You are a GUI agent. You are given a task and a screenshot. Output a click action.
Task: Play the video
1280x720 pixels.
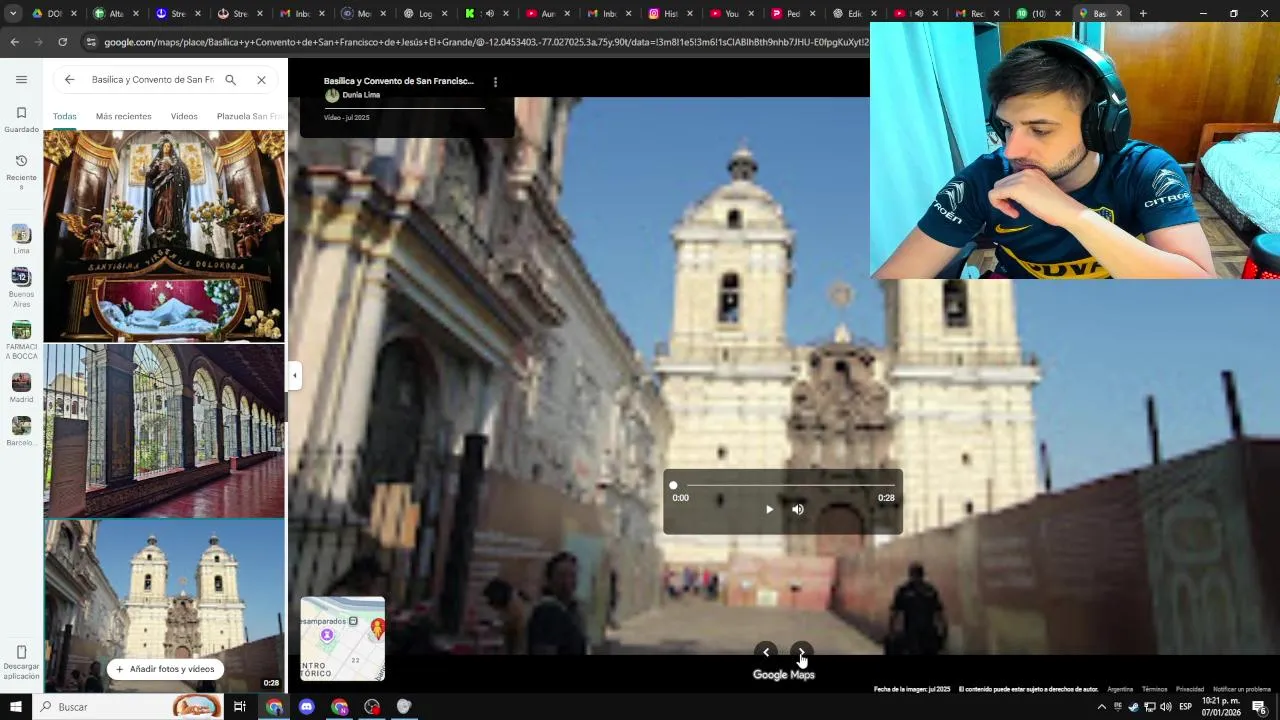(769, 509)
